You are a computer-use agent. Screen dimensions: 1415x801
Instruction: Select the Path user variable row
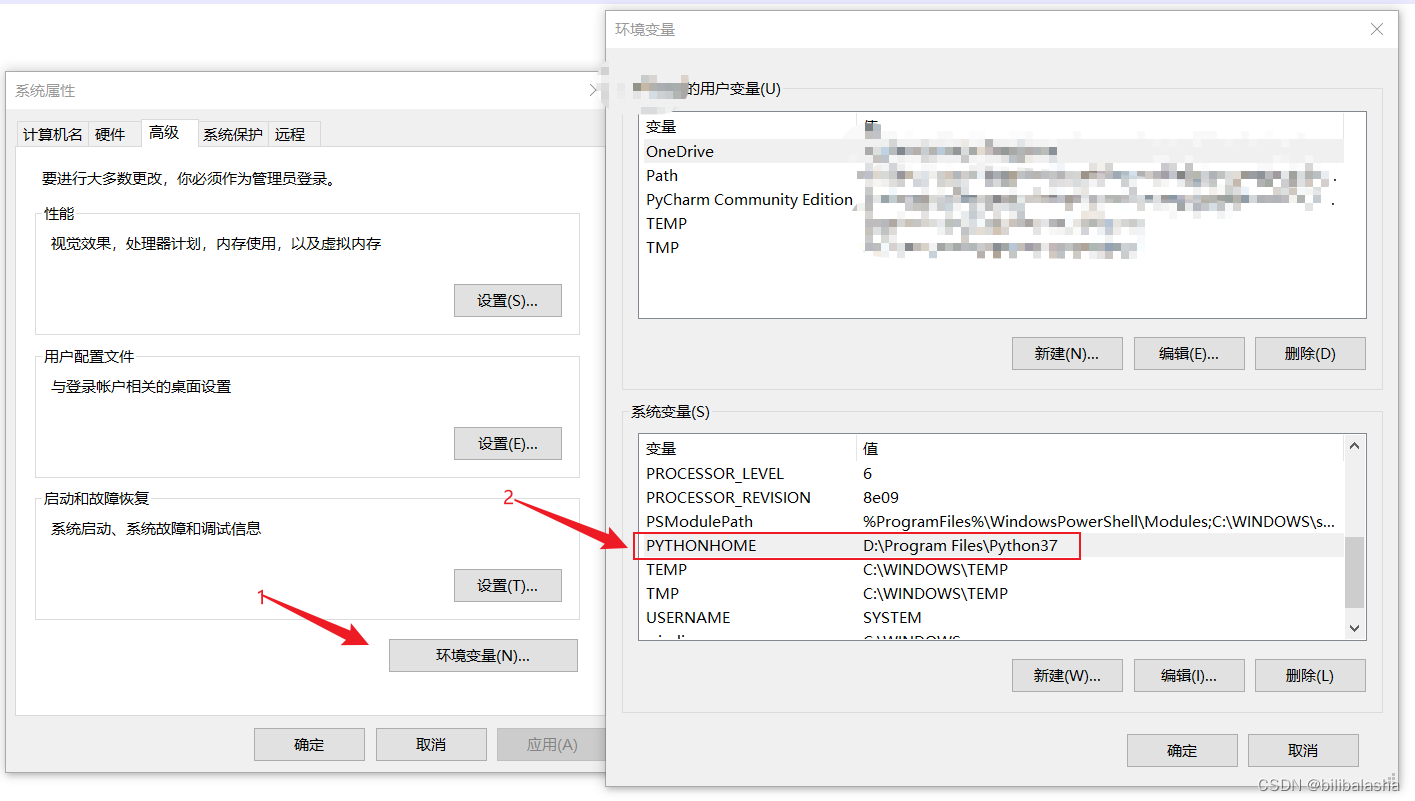[x=991, y=175]
